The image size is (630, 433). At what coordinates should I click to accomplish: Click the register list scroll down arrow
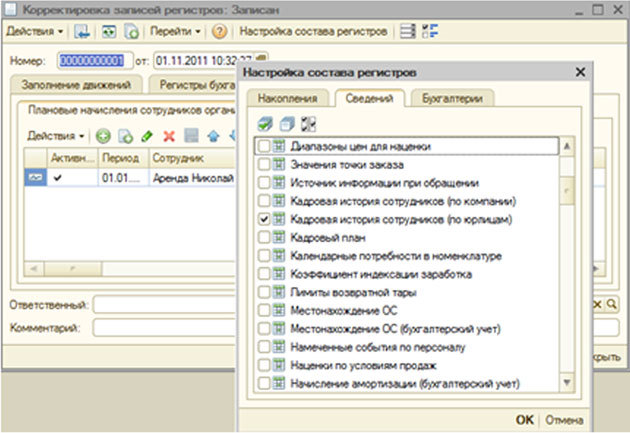click(568, 383)
